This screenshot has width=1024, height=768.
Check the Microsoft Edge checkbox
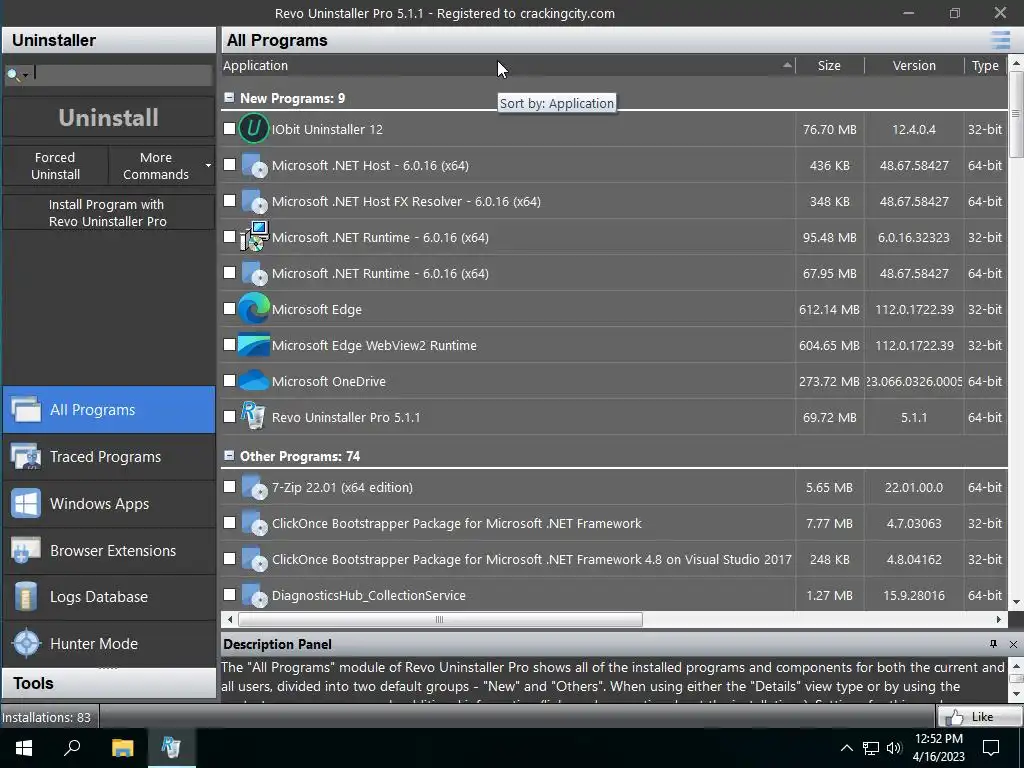(x=229, y=308)
